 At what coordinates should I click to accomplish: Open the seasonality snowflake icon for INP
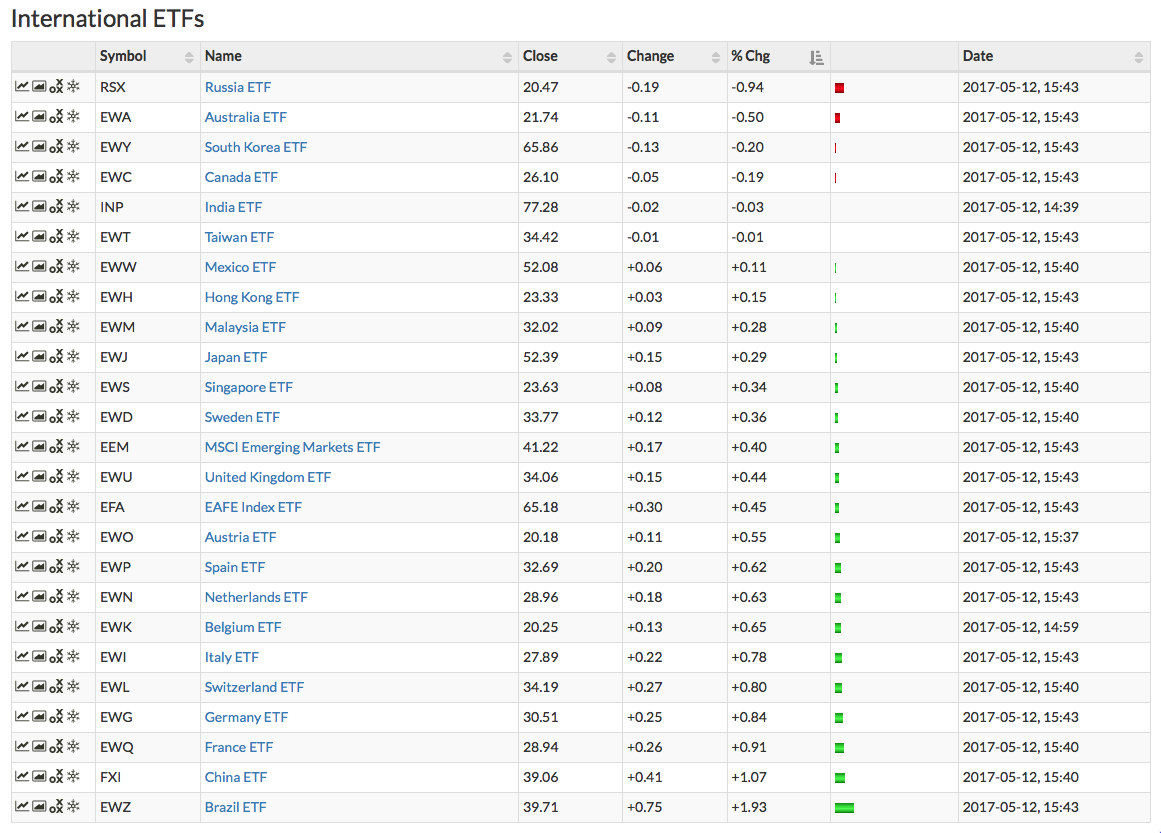[73, 206]
